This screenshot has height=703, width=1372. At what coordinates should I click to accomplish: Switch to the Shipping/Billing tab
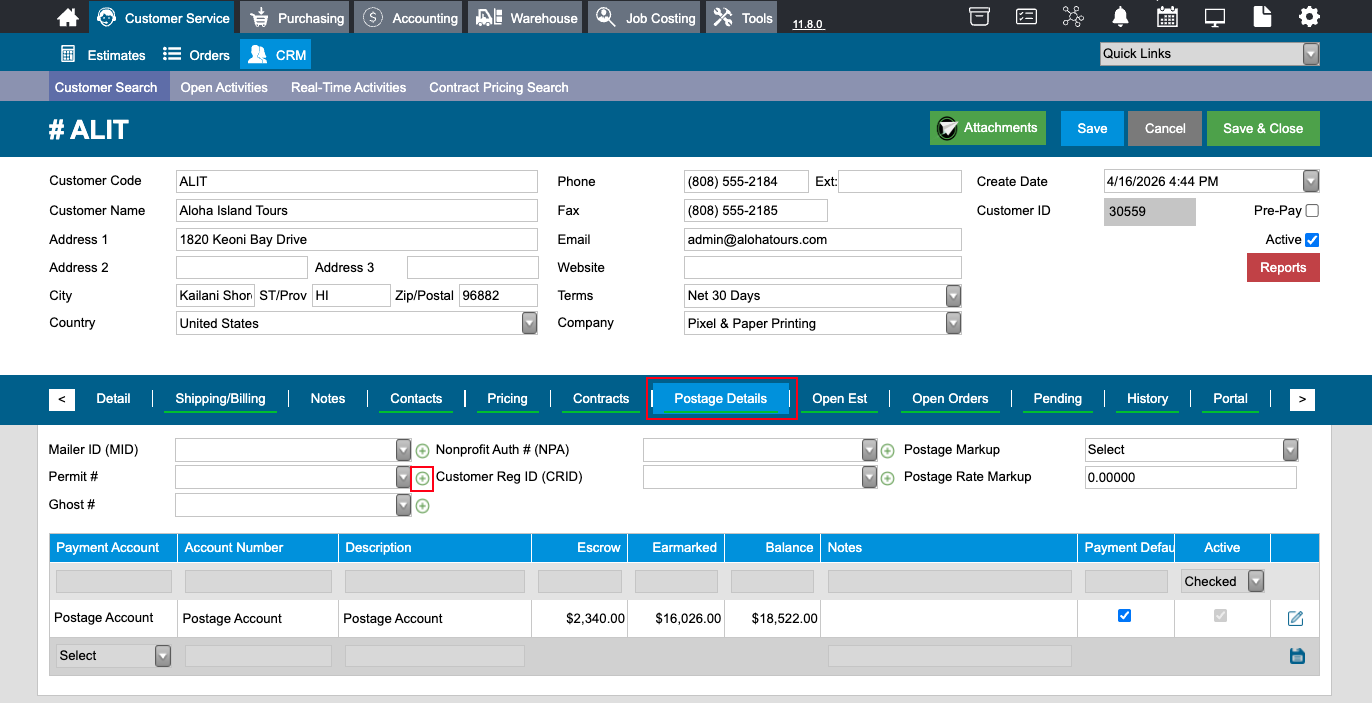220,398
